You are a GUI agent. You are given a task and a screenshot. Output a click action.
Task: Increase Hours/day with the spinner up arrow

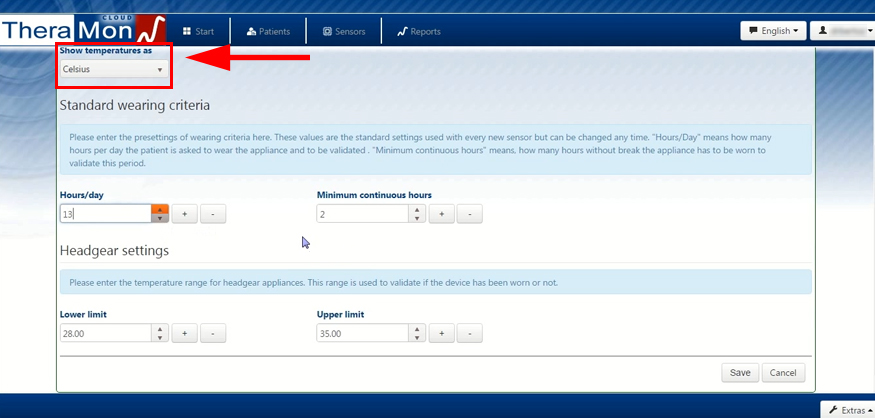tap(159, 209)
